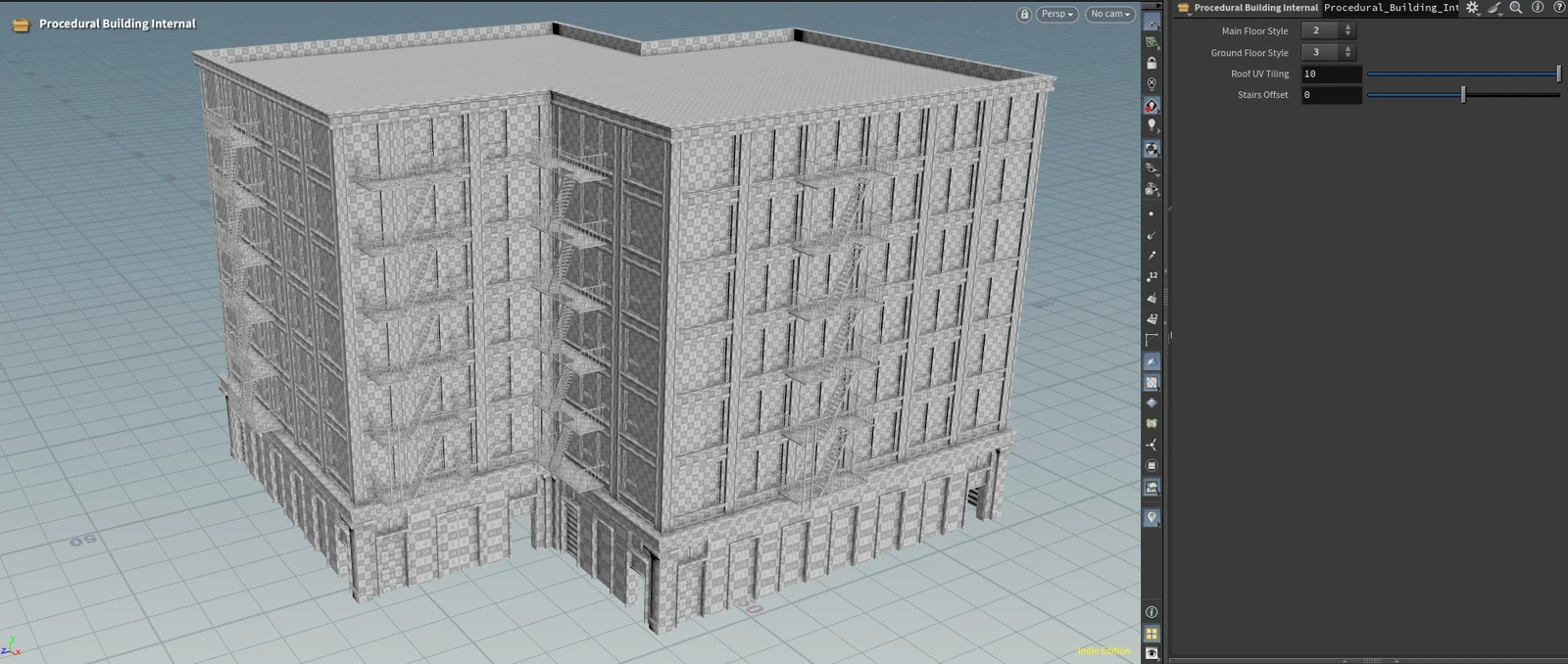Click the padlock icon in the viewport side toolbar
Viewport: 1568px width, 664px height.
click(1151, 63)
